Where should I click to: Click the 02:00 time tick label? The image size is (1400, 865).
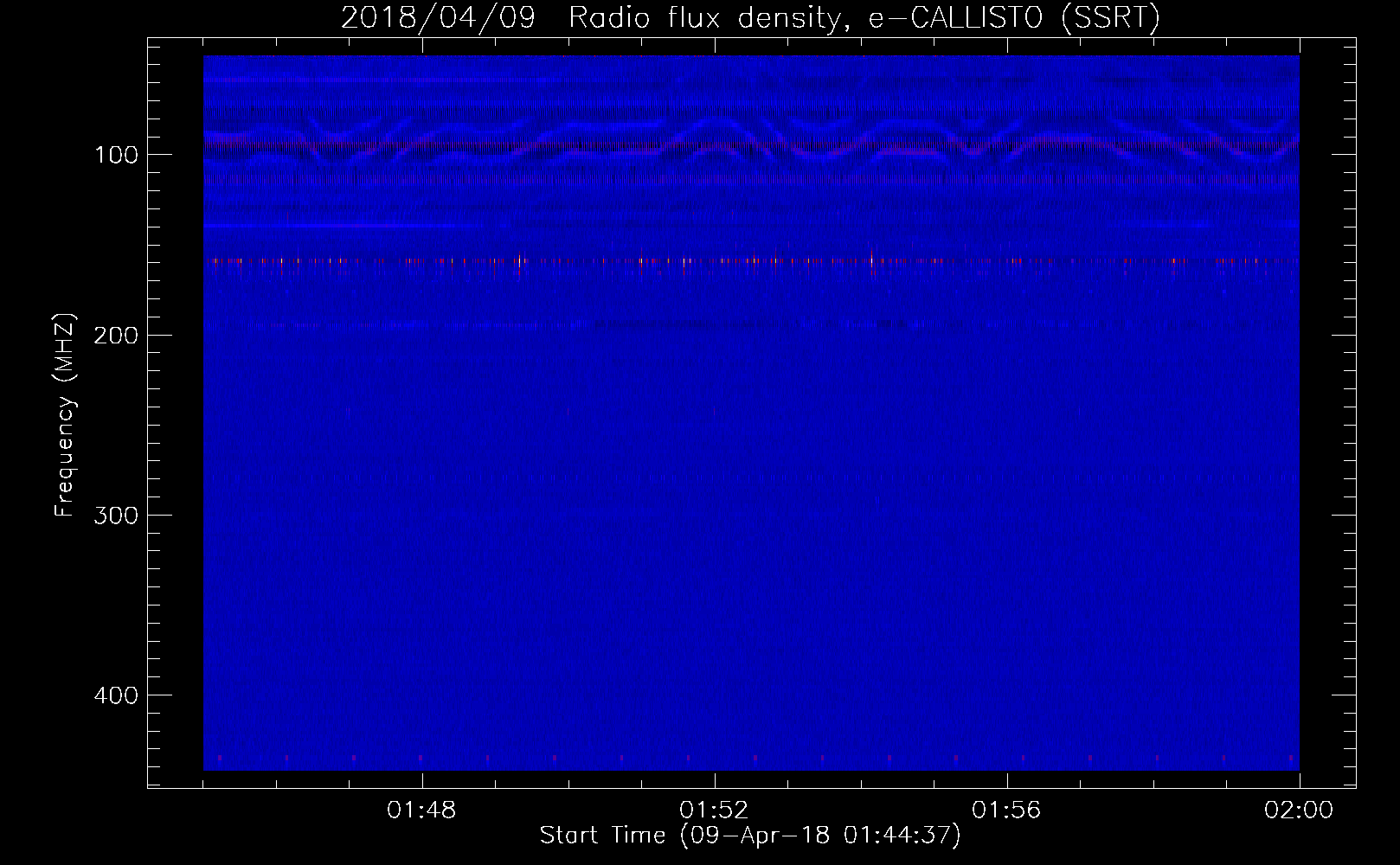[1299, 811]
